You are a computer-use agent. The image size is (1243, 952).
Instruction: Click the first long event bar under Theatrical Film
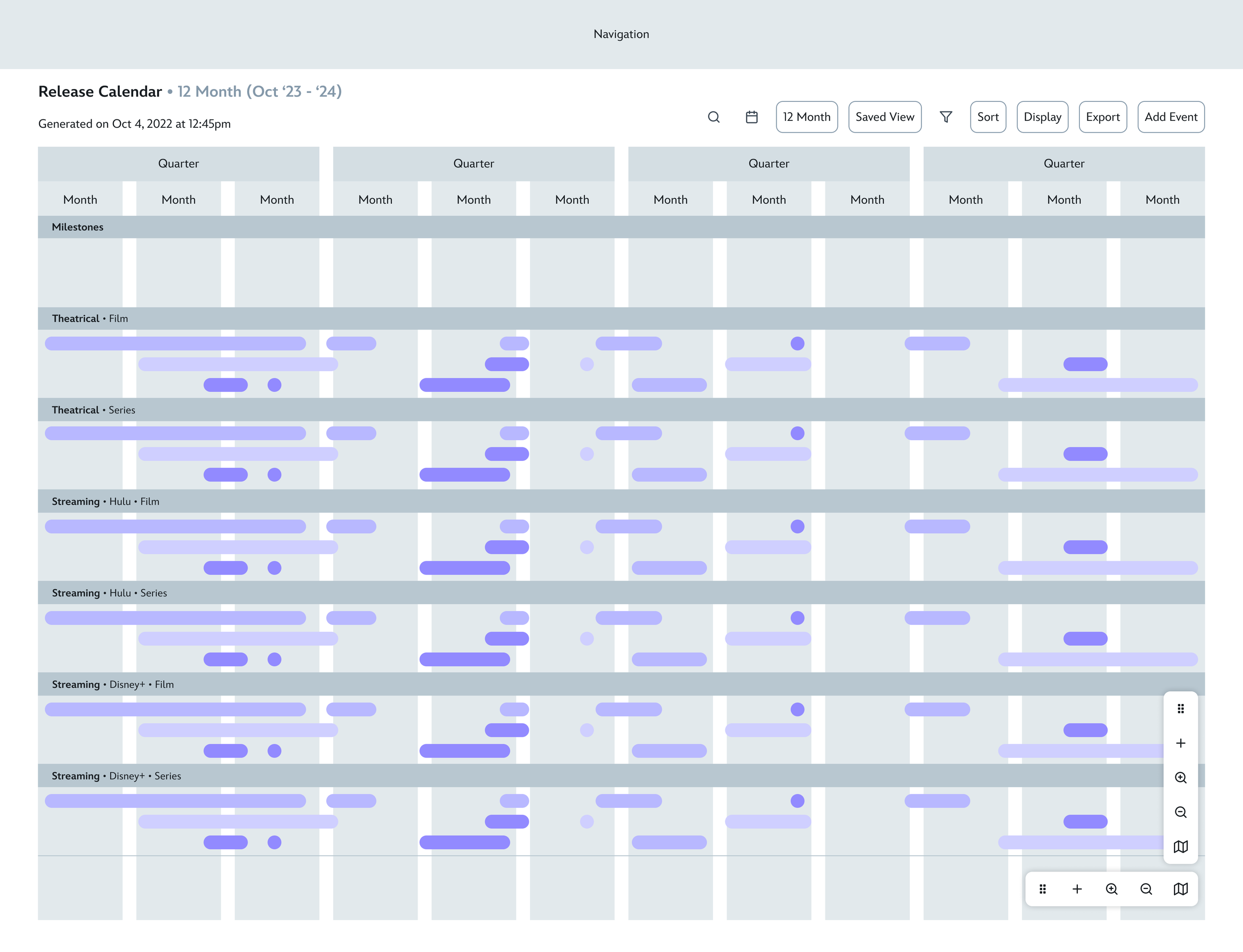pos(175,344)
